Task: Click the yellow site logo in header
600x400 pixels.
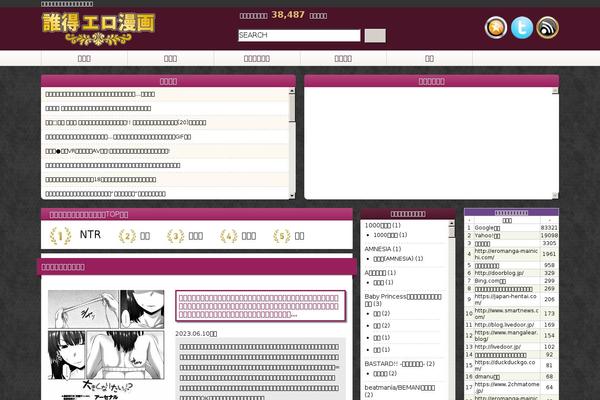Action: 98,29
